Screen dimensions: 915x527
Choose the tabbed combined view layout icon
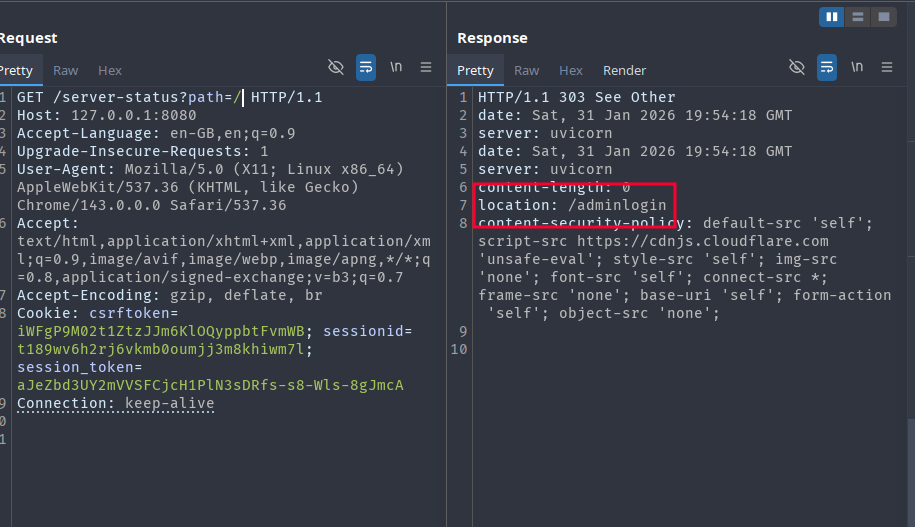click(x=883, y=17)
